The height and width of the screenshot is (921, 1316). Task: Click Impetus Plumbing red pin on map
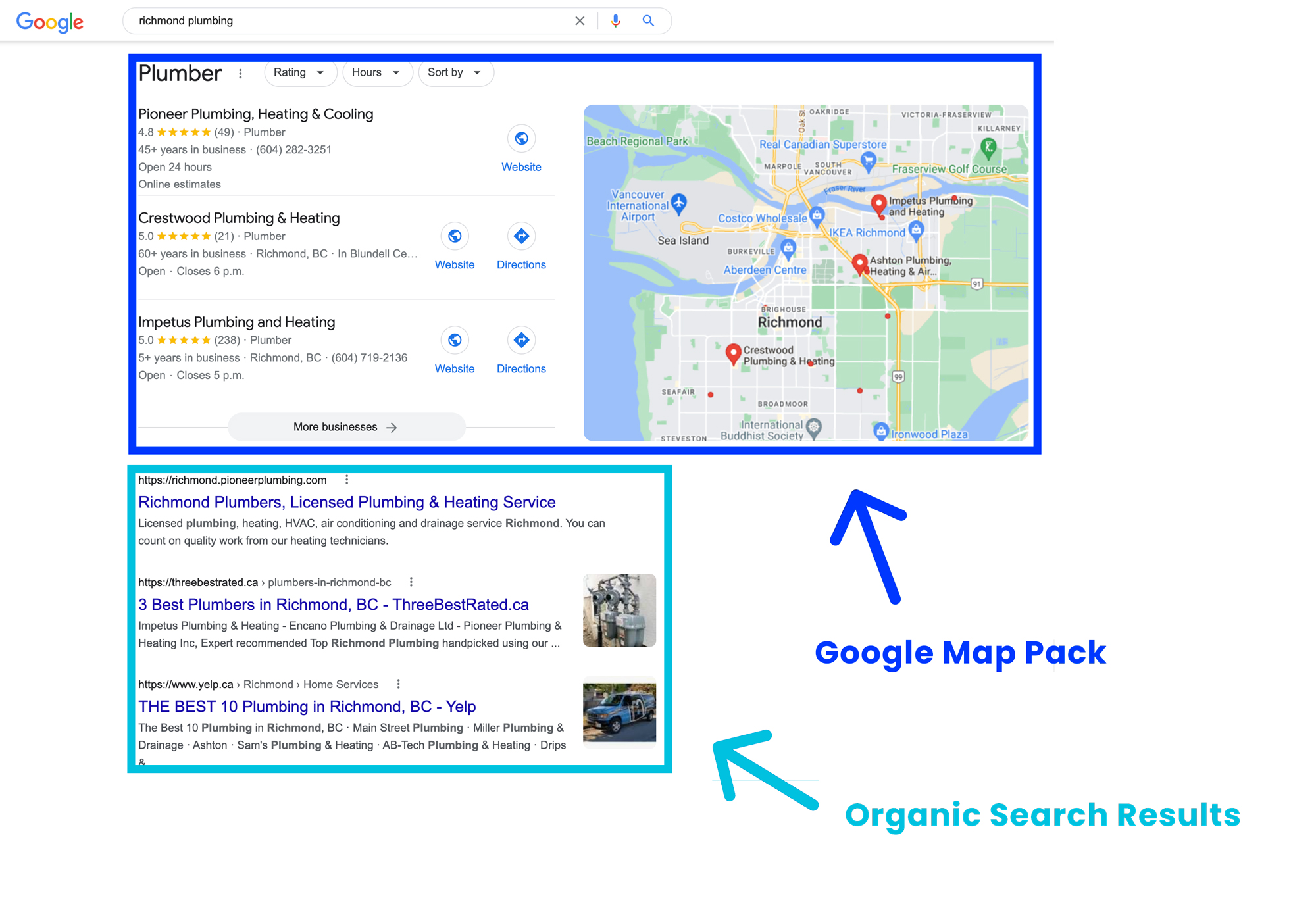pyautogui.click(x=878, y=205)
